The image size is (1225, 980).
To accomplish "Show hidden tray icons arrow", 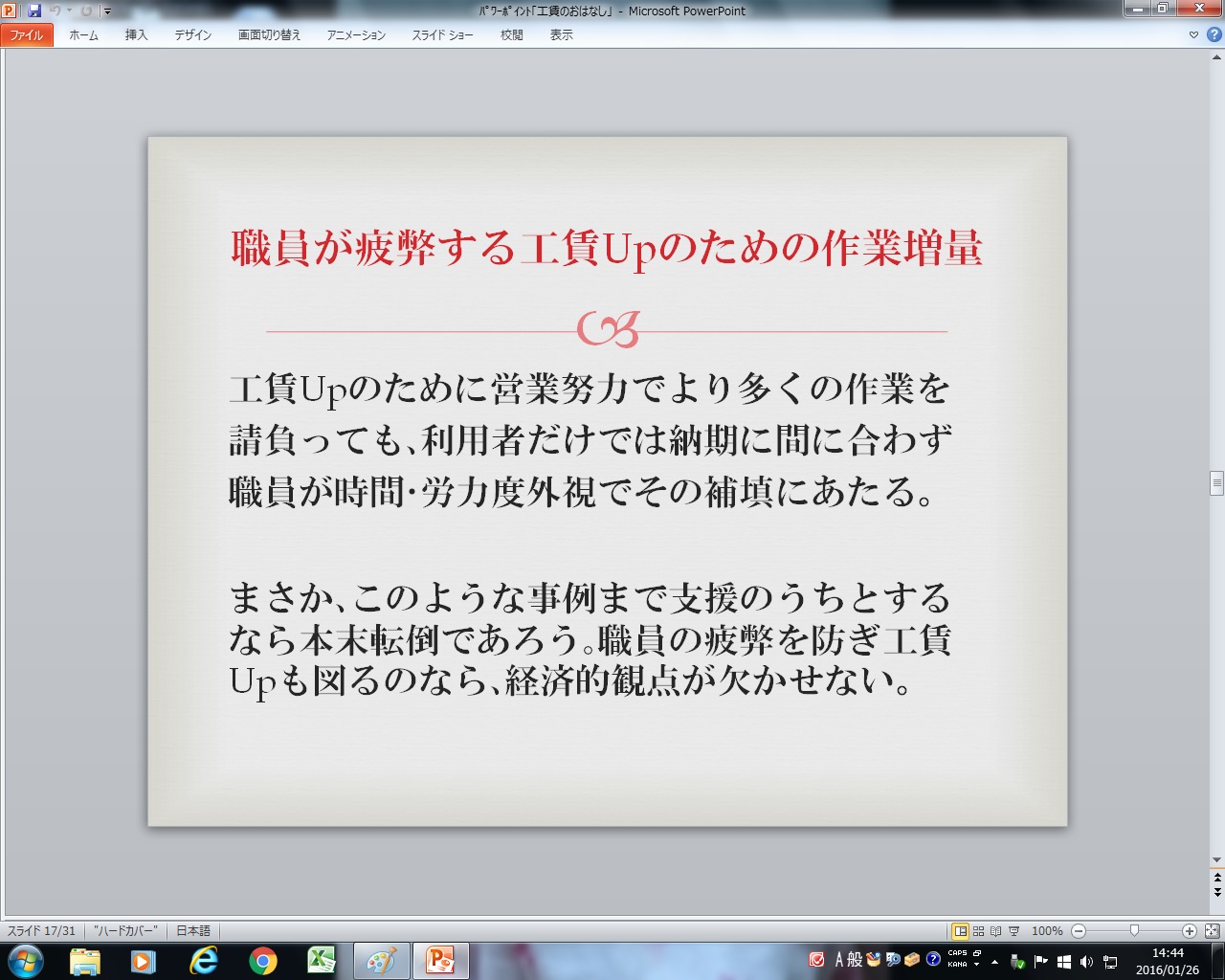I will click(995, 961).
